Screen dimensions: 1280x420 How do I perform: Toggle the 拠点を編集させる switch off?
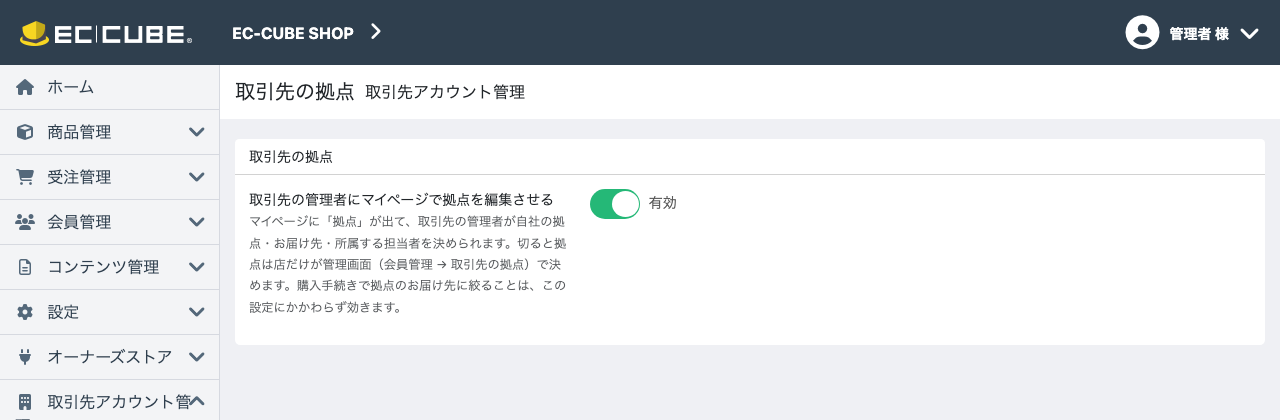coord(614,203)
